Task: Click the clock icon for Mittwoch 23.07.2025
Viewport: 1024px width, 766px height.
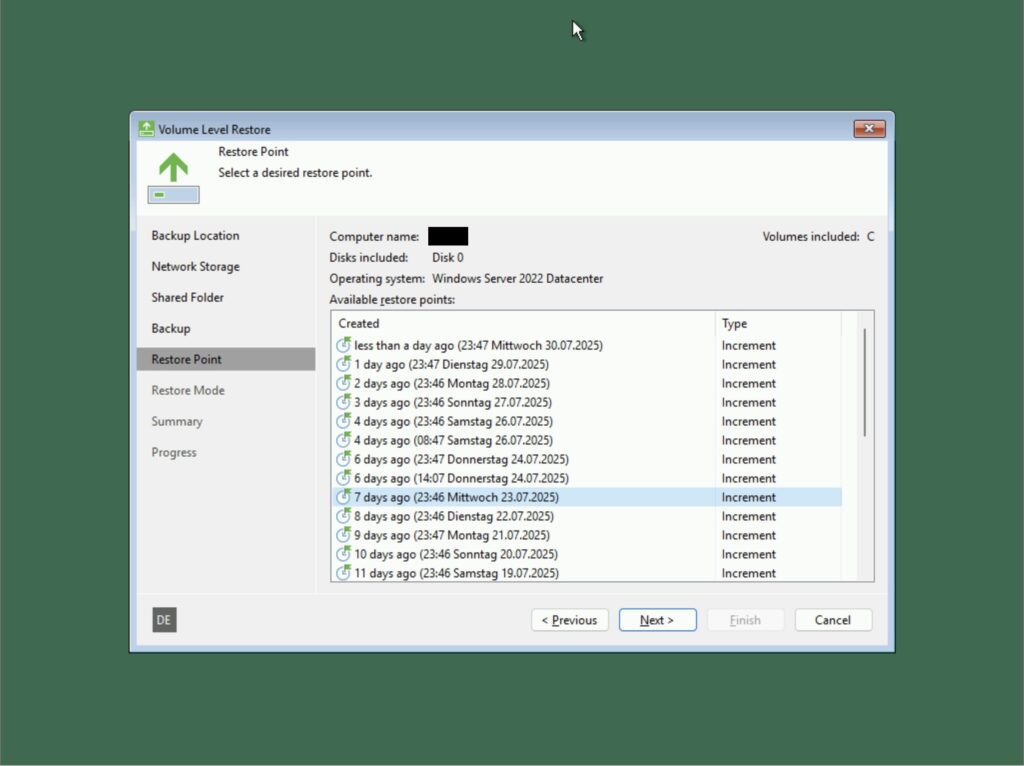Action: click(x=343, y=497)
